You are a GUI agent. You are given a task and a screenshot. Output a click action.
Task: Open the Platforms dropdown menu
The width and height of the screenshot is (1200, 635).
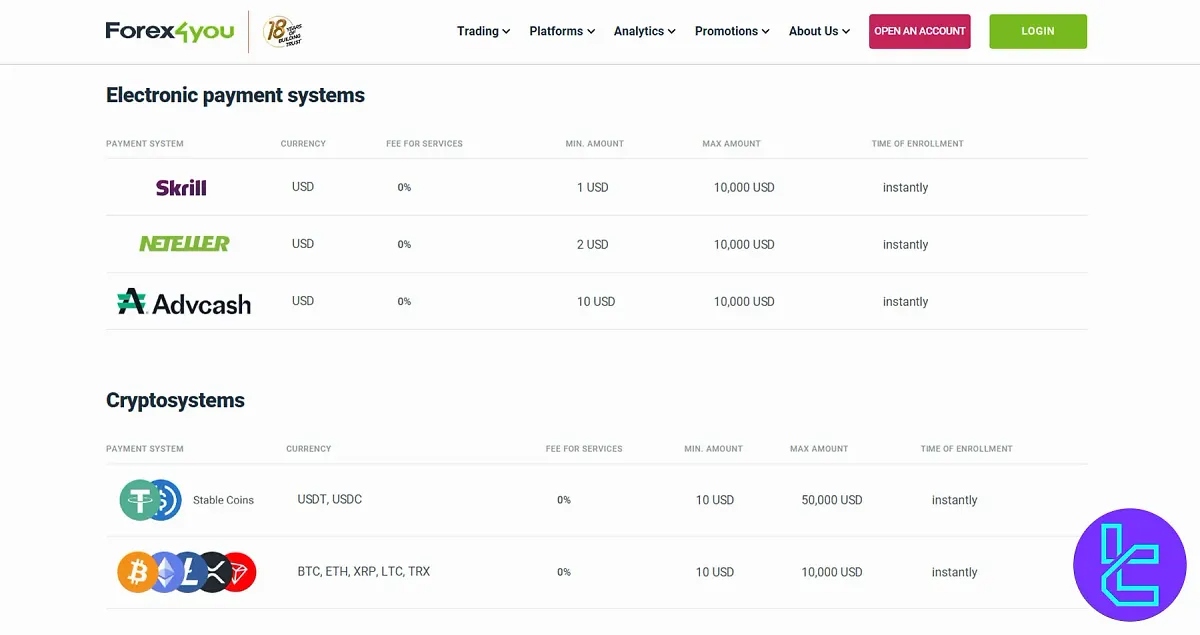click(x=562, y=31)
